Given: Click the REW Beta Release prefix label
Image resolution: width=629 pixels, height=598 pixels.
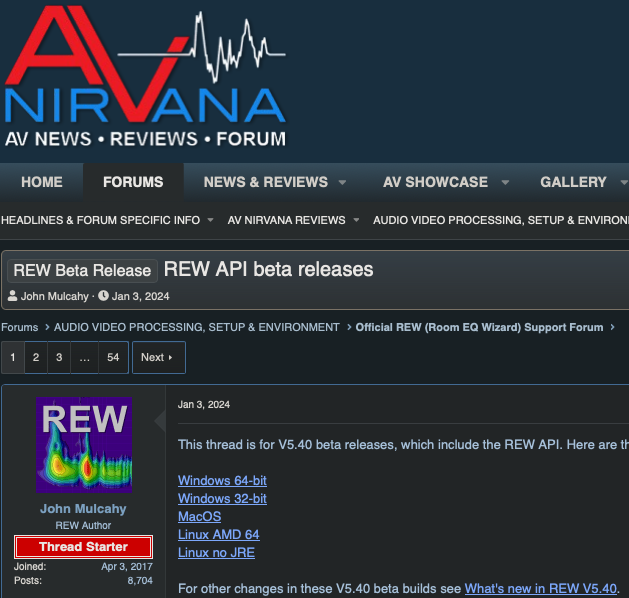Looking at the screenshot, I should 82,271.
